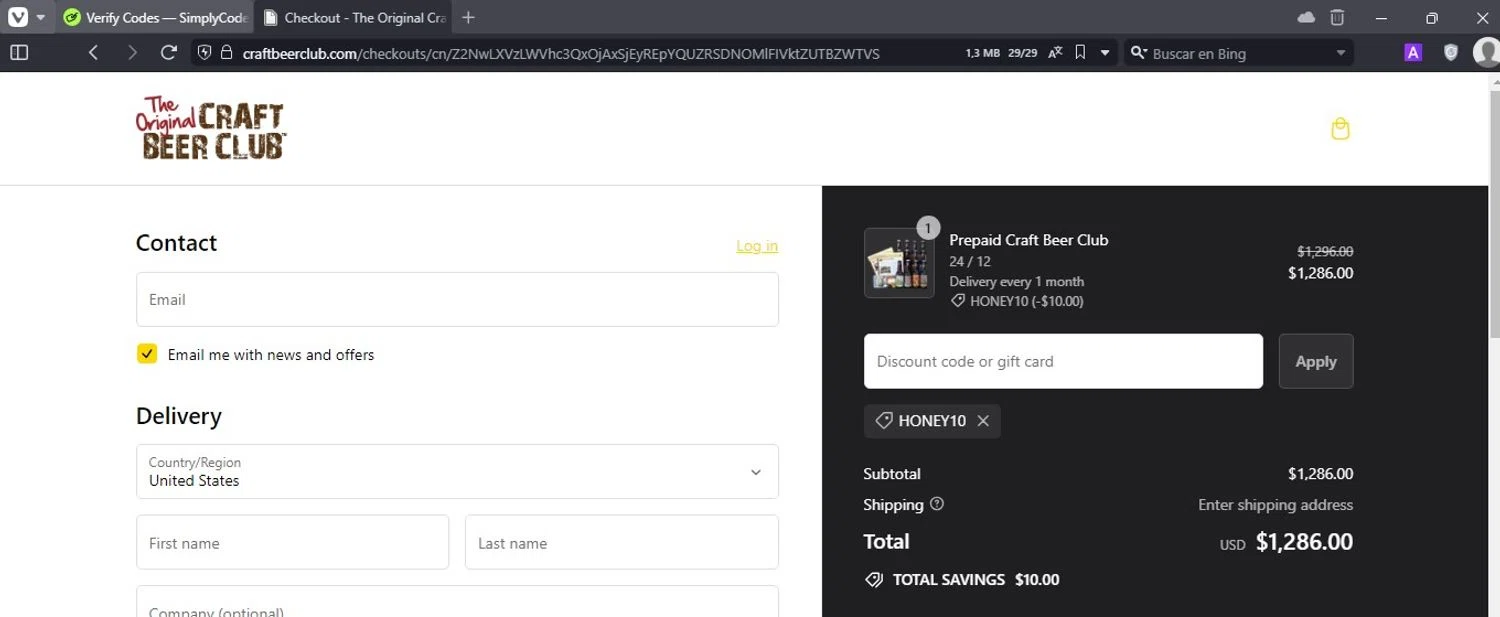
Task: Click the Apply discount button
Action: [x=1316, y=361]
